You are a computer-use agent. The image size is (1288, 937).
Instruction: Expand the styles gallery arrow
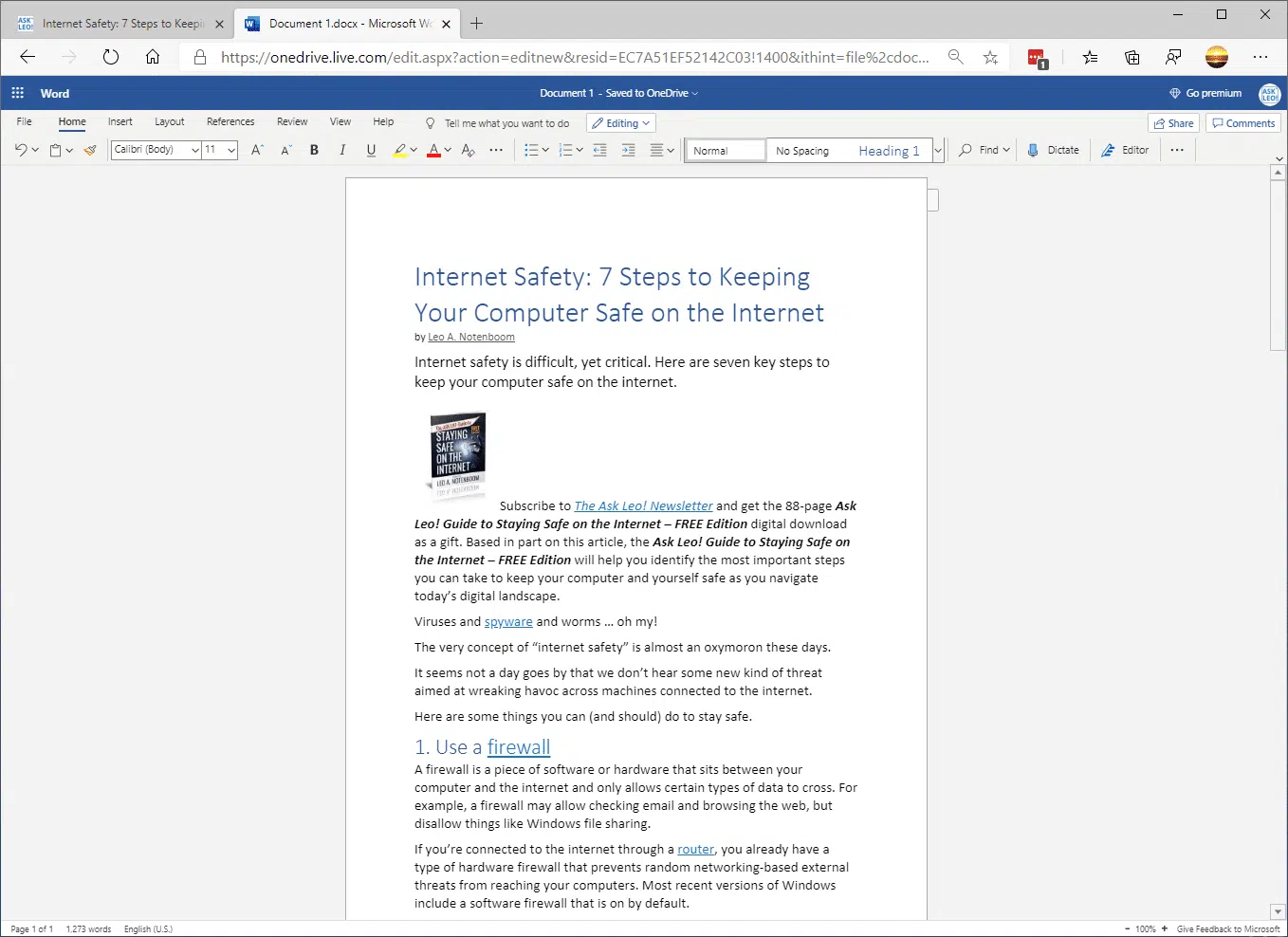938,151
